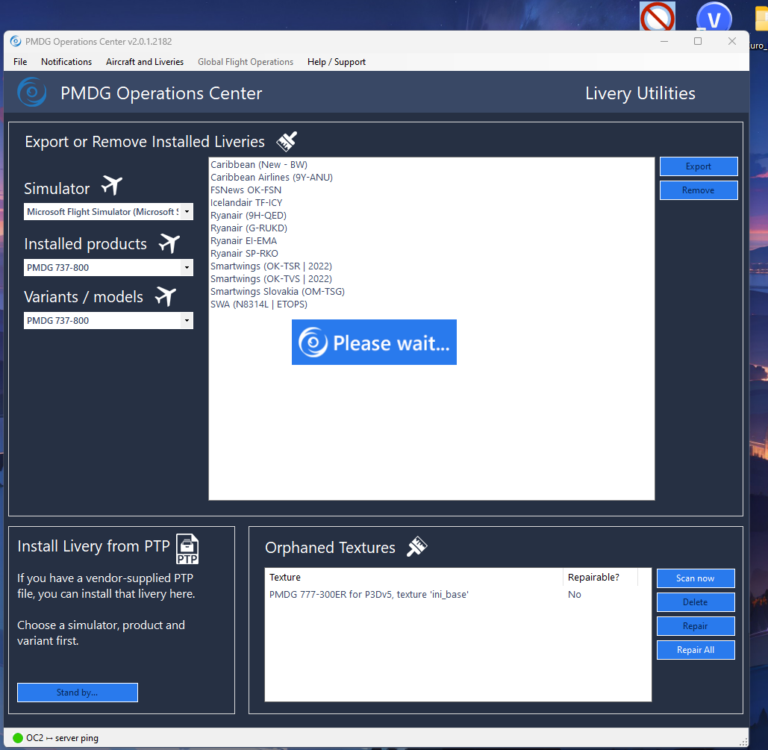Click the green server ping status indicator

click(x=18, y=737)
